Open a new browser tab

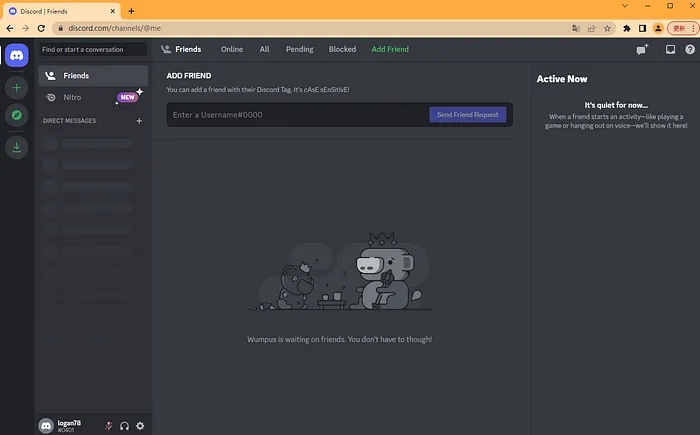(x=131, y=11)
